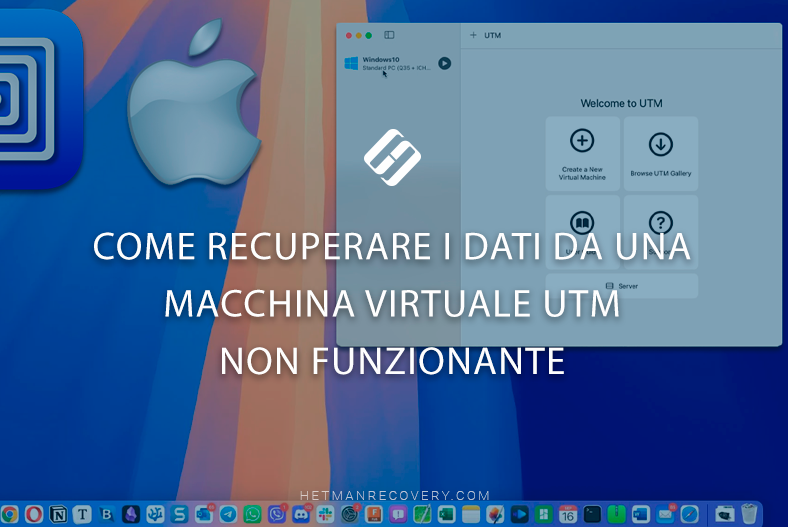Click the plus icon next to UTM title

[x=473, y=35]
